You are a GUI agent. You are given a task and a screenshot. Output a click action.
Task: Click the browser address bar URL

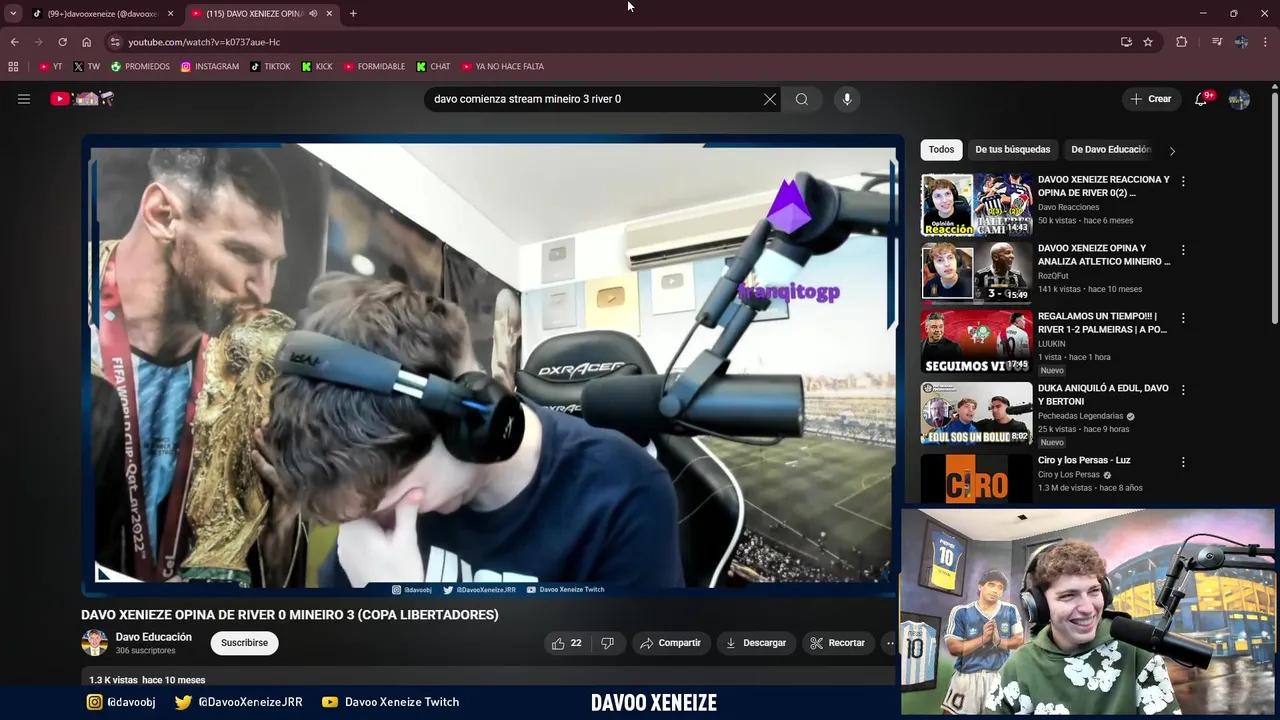pos(204,42)
